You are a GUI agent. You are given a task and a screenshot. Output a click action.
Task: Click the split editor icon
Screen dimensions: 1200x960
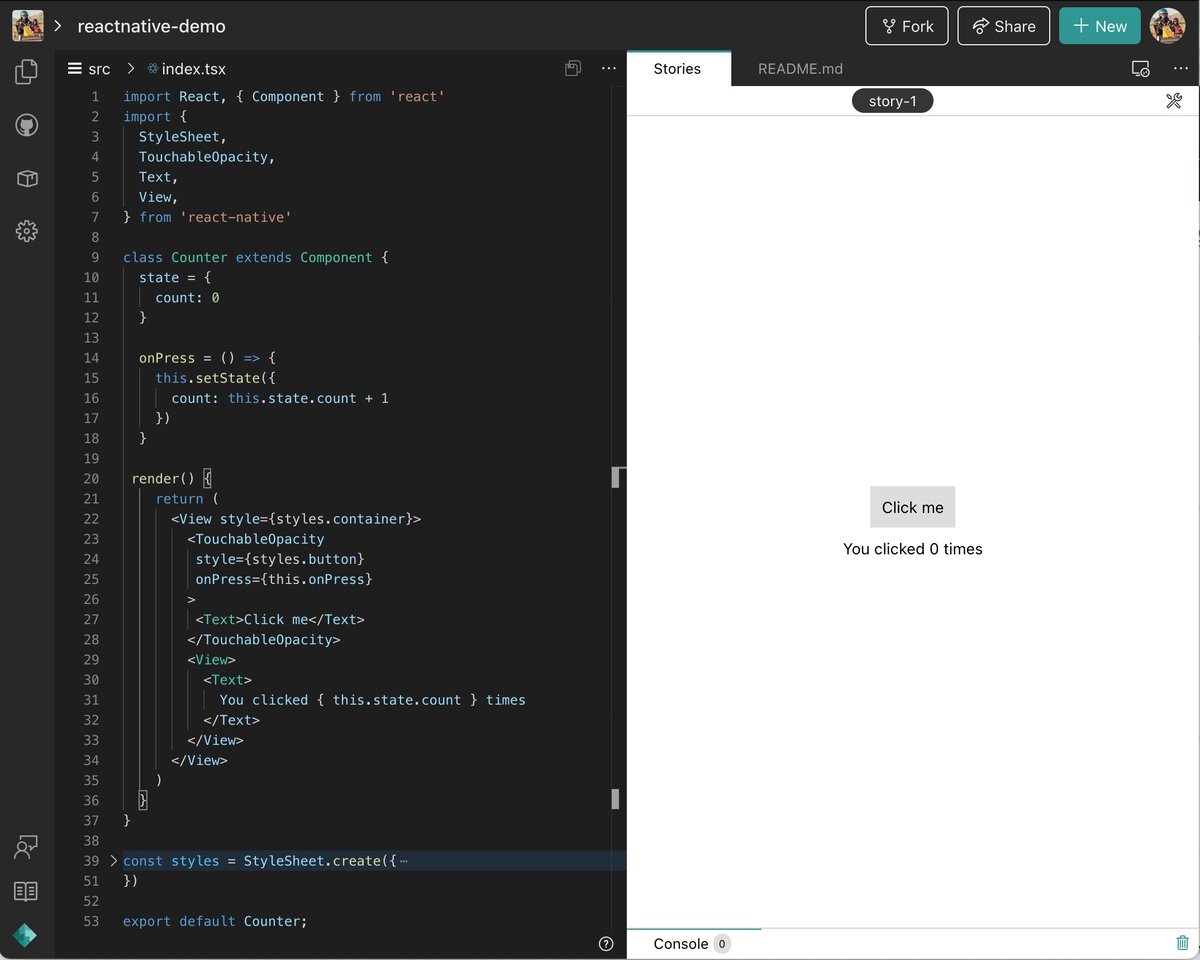click(x=573, y=69)
